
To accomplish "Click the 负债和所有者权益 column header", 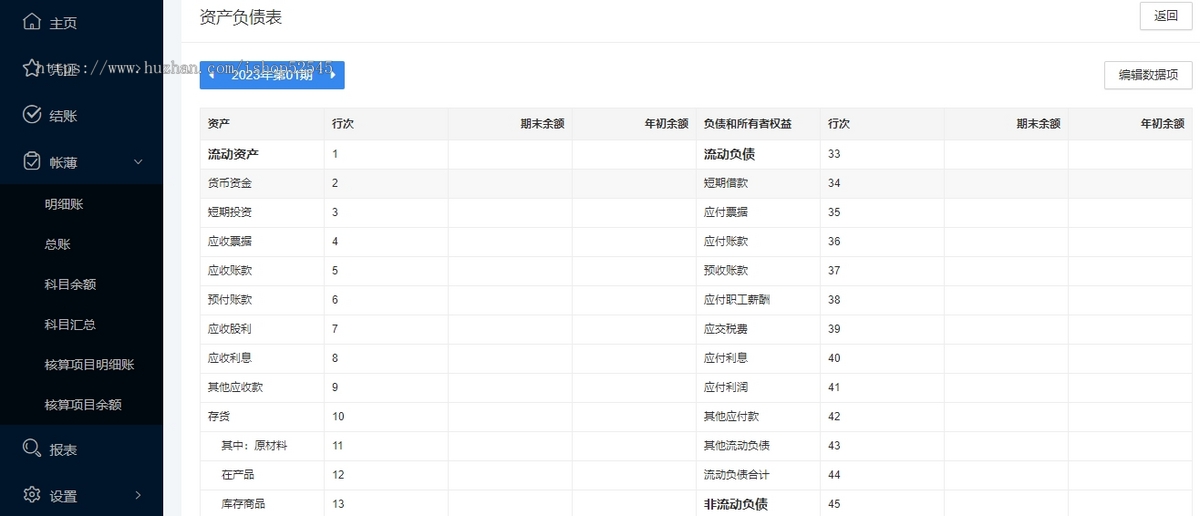I will click(x=748, y=124).
